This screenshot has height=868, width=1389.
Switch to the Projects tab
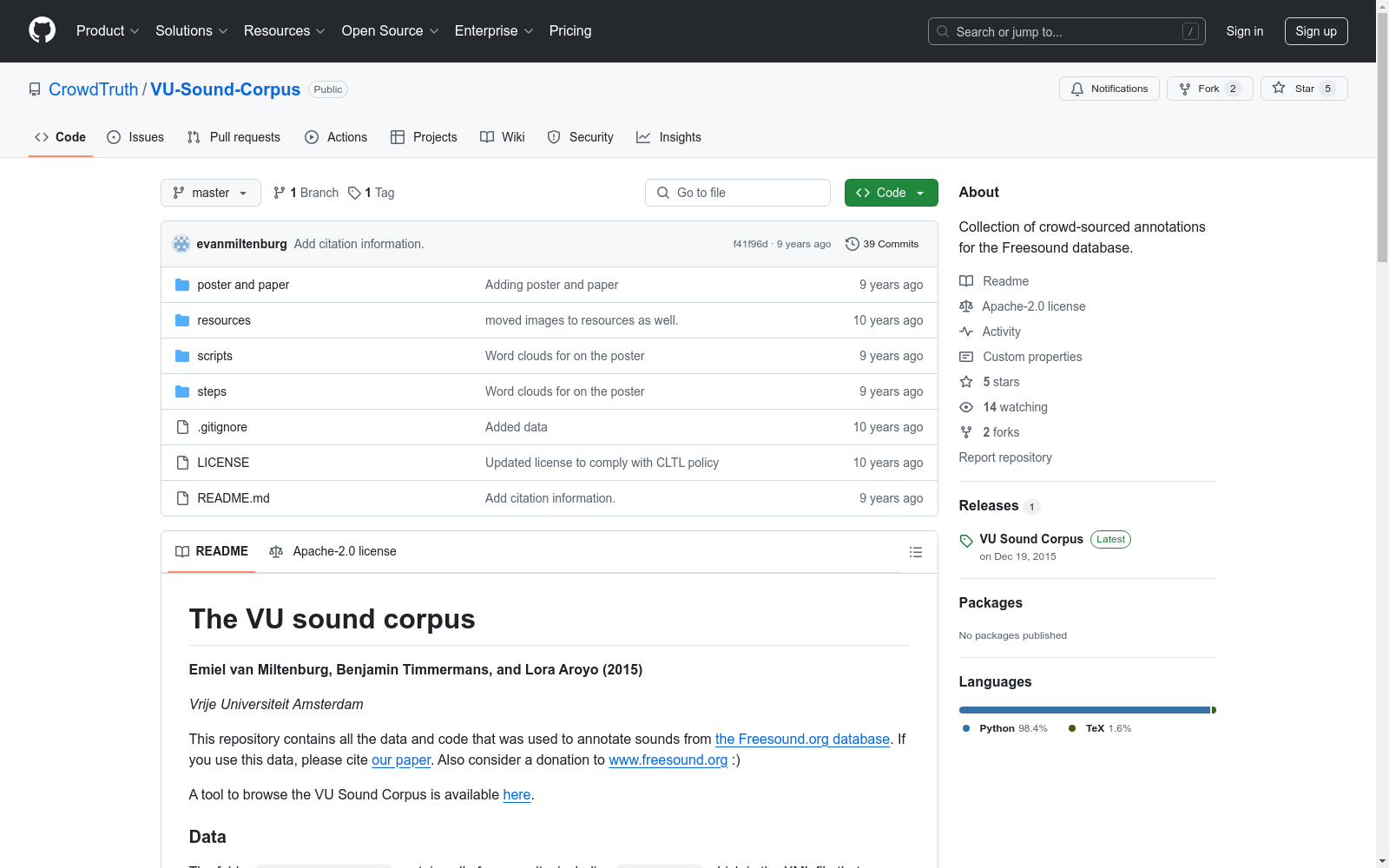tap(424, 137)
